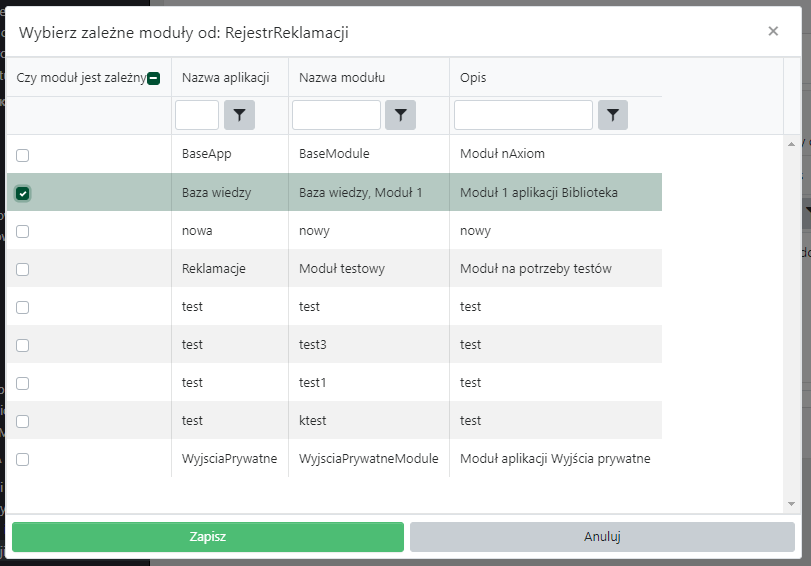Check the Reklamacje row checkbox

[22, 270]
